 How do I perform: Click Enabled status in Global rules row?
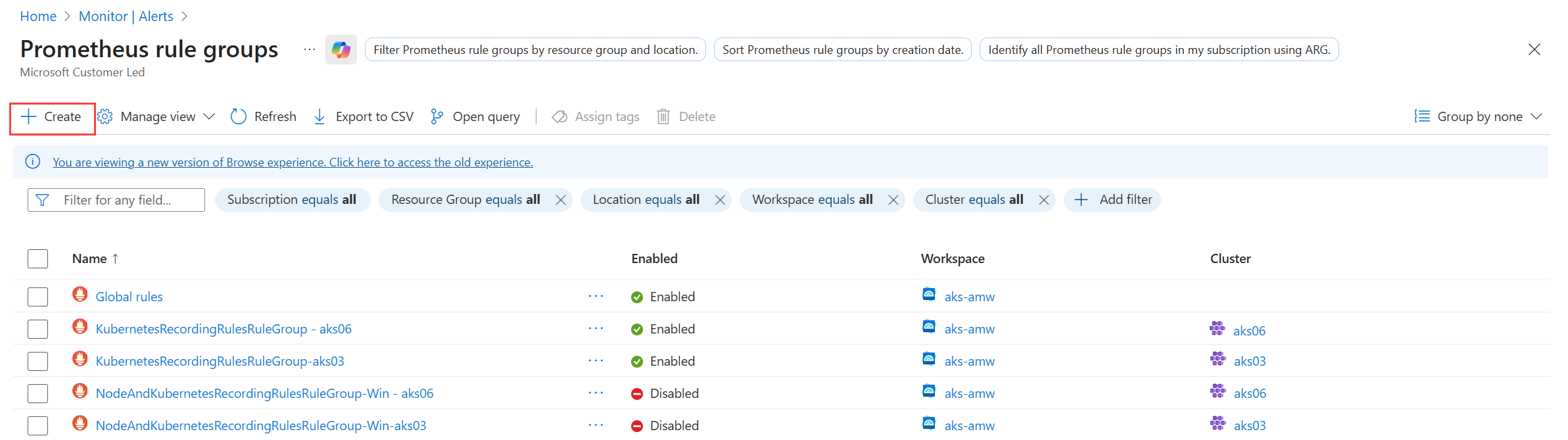pos(663,297)
